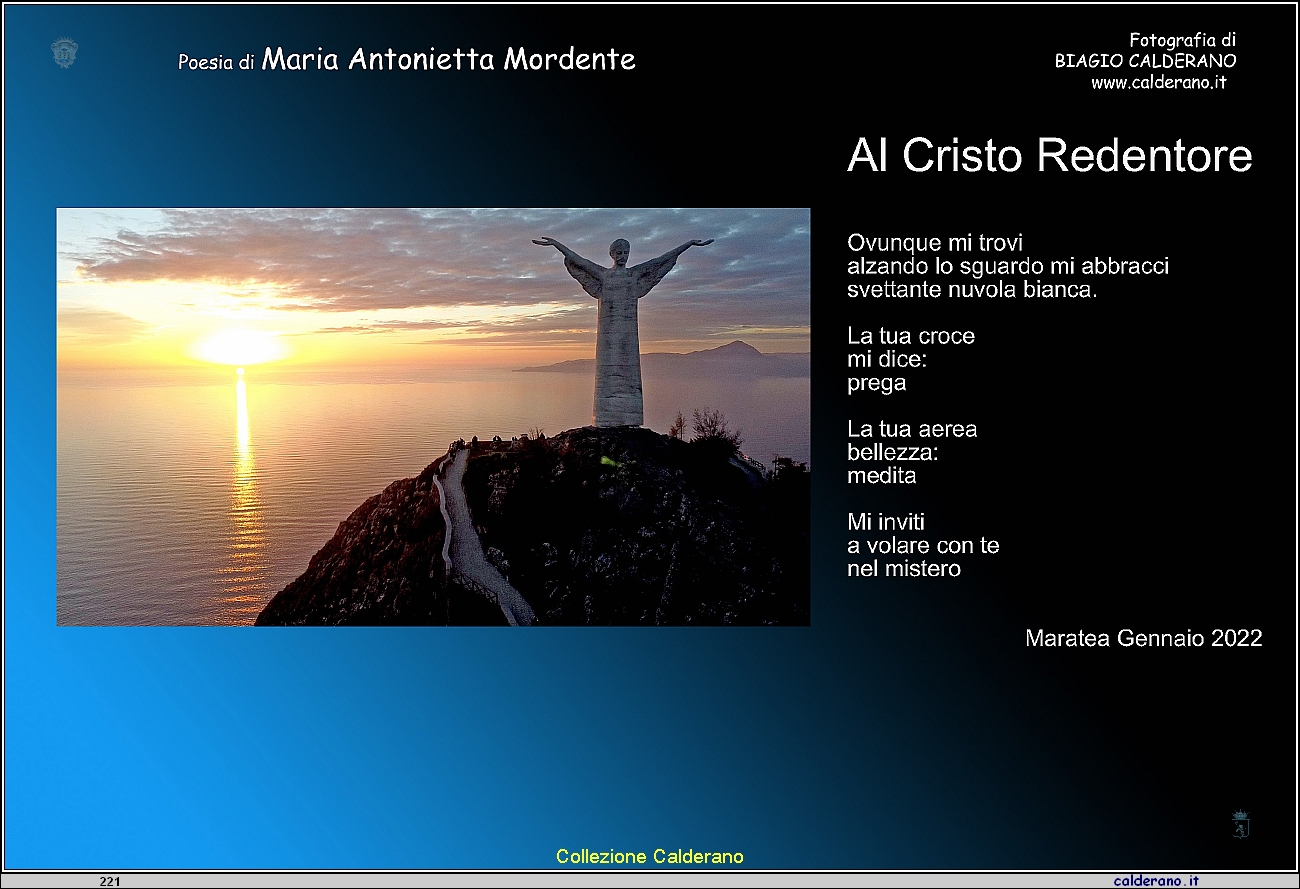Click the 'Al Cristo Redentore' poem title
The width and height of the screenshot is (1300, 889).
[x=1049, y=155]
